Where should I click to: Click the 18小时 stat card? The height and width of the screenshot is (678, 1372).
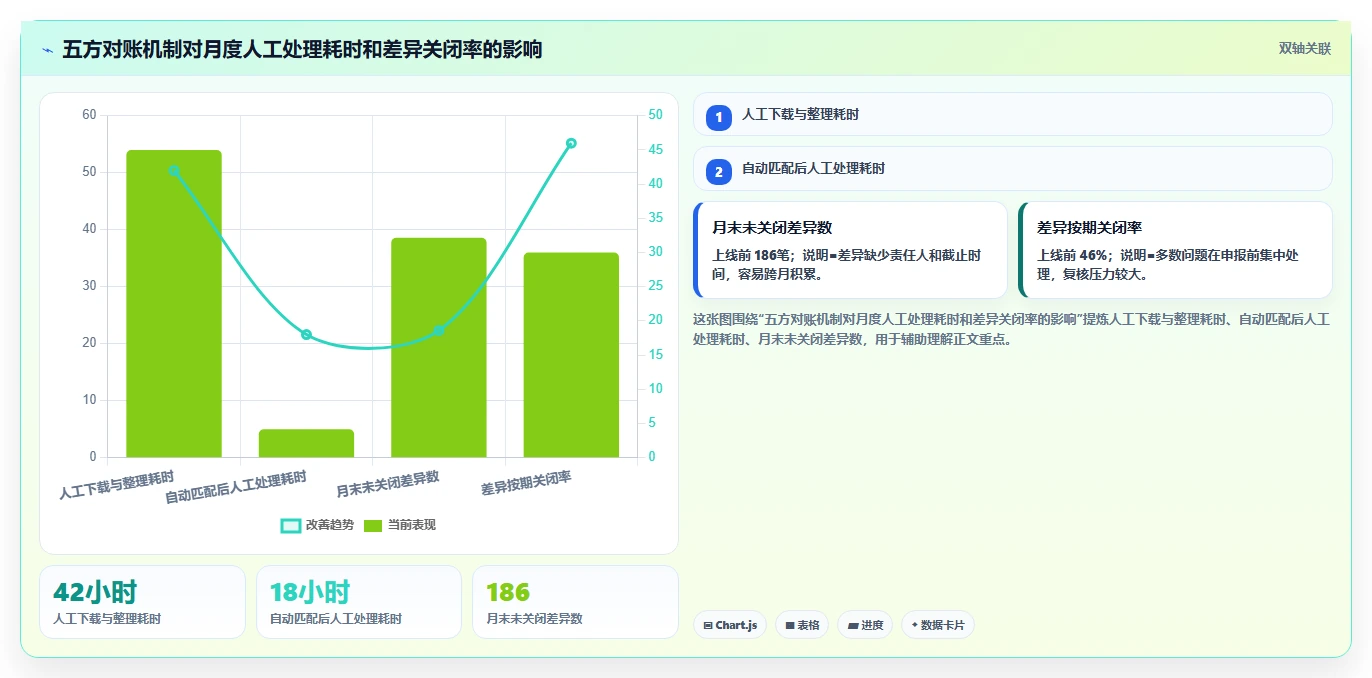tap(359, 602)
